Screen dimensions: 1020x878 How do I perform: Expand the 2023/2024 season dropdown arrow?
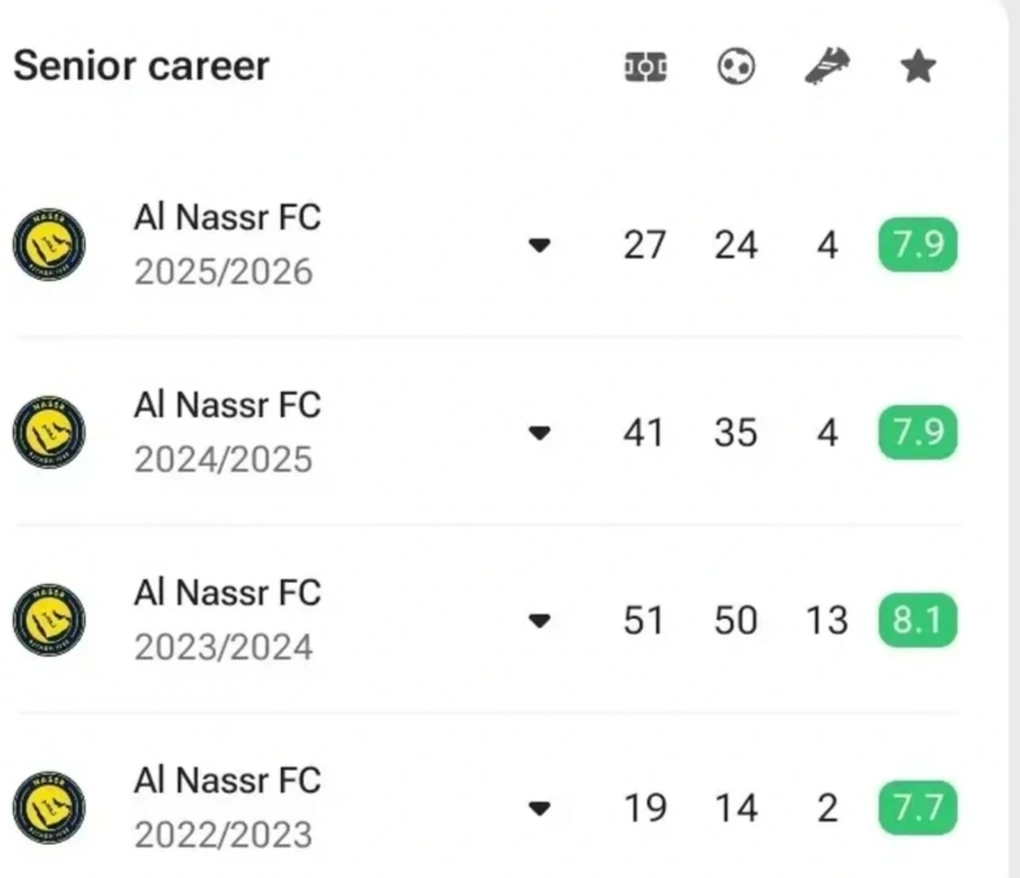pyautogui.click(x=540, y=621)
